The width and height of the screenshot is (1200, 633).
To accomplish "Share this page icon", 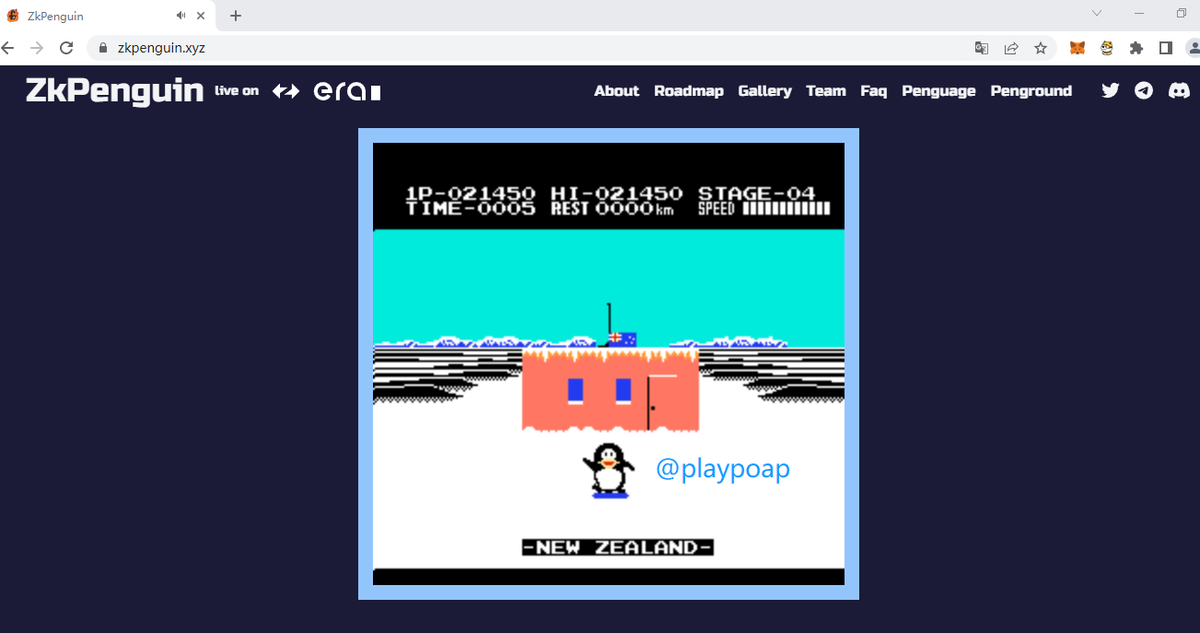I will pyautogui.click(x=1011, y=47).
